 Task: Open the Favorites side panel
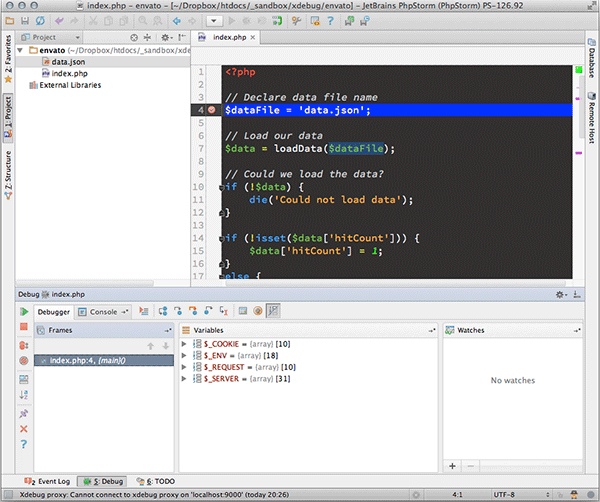[8, 59]
